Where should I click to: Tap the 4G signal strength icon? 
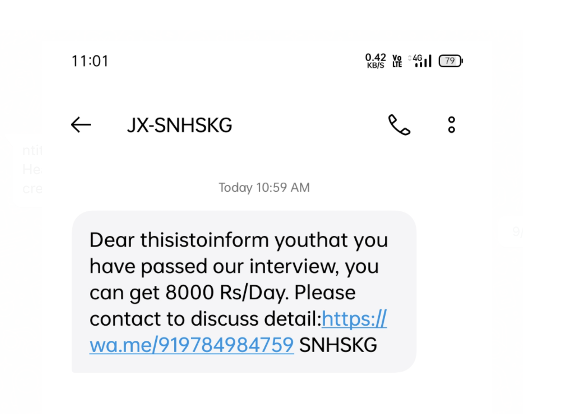click(420, 61)
